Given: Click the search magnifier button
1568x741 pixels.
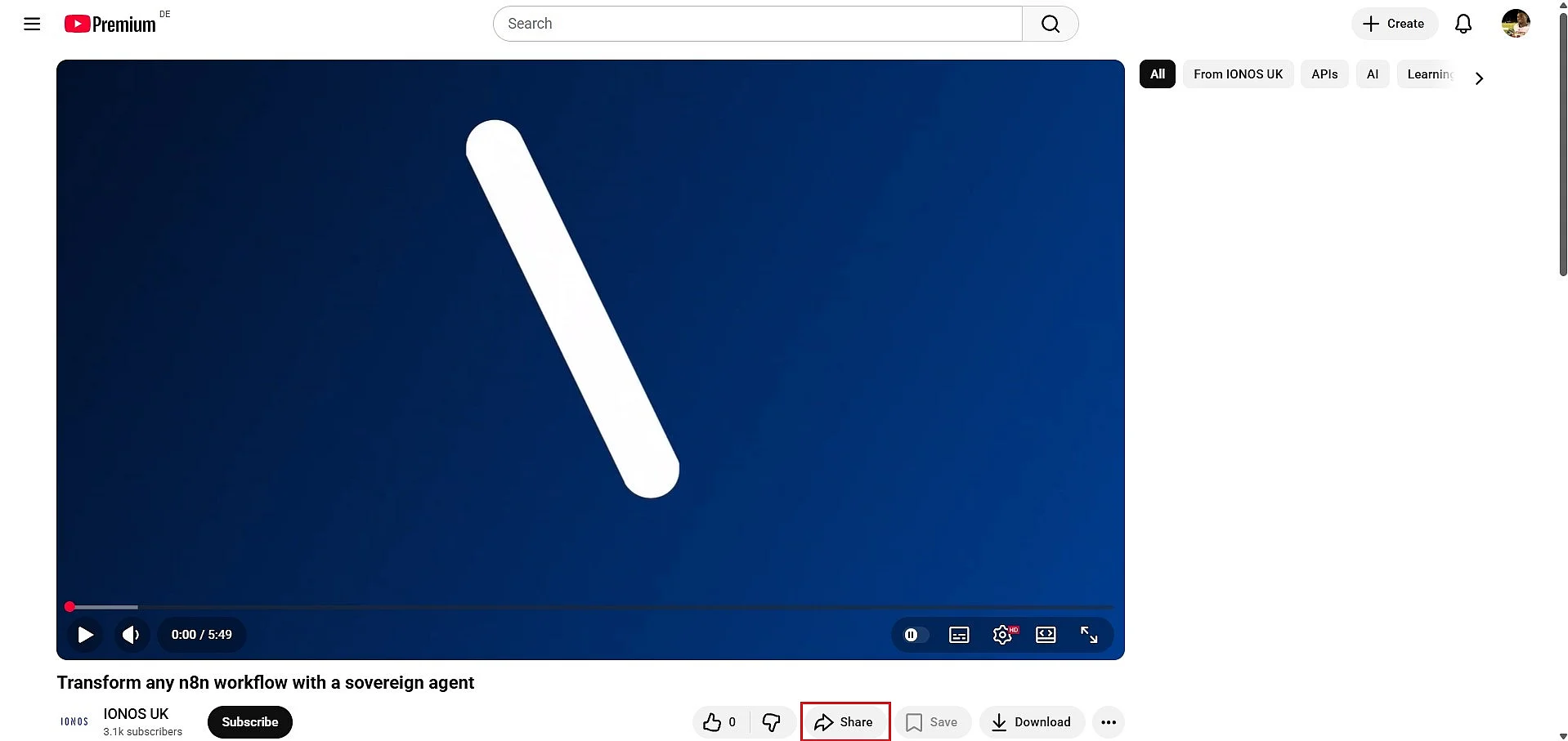Looking at the screenshot, I should (x=1051, y=24).
